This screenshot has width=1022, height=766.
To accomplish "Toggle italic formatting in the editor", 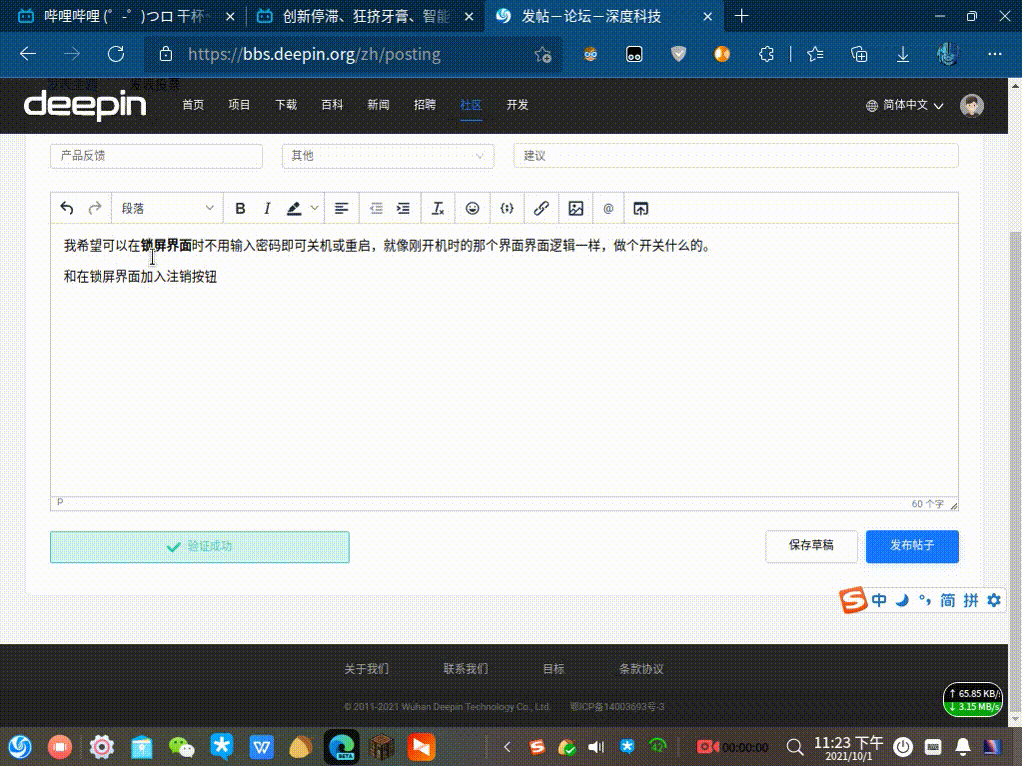I will click(x=267, y=208).
